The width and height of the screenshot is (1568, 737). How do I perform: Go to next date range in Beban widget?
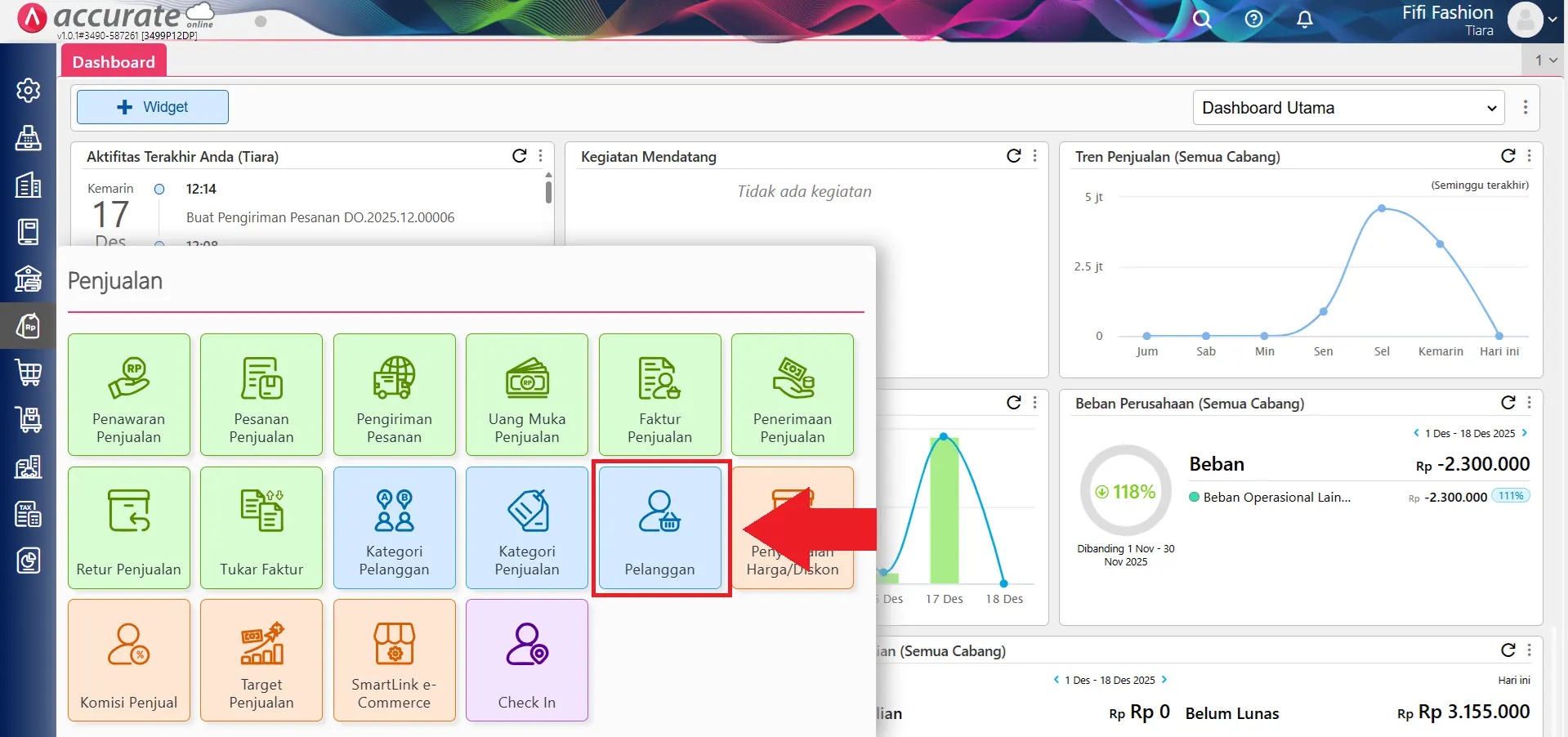coord(1525,433)
